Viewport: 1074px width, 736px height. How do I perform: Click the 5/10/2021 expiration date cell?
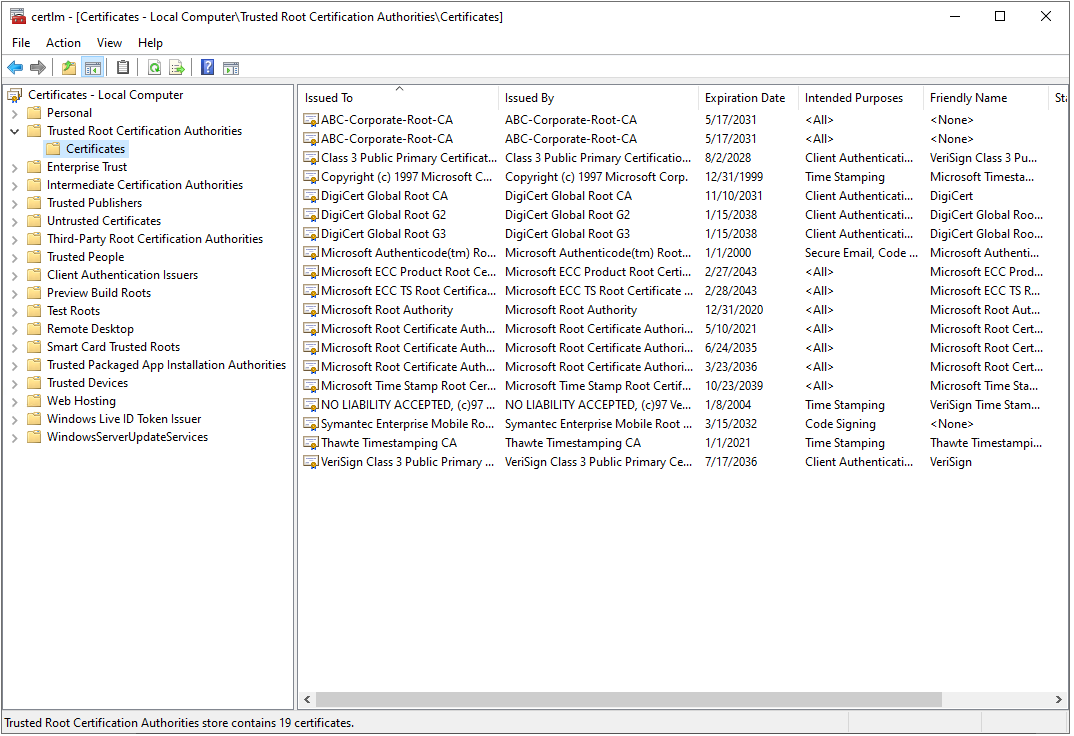tap(731, 329)
